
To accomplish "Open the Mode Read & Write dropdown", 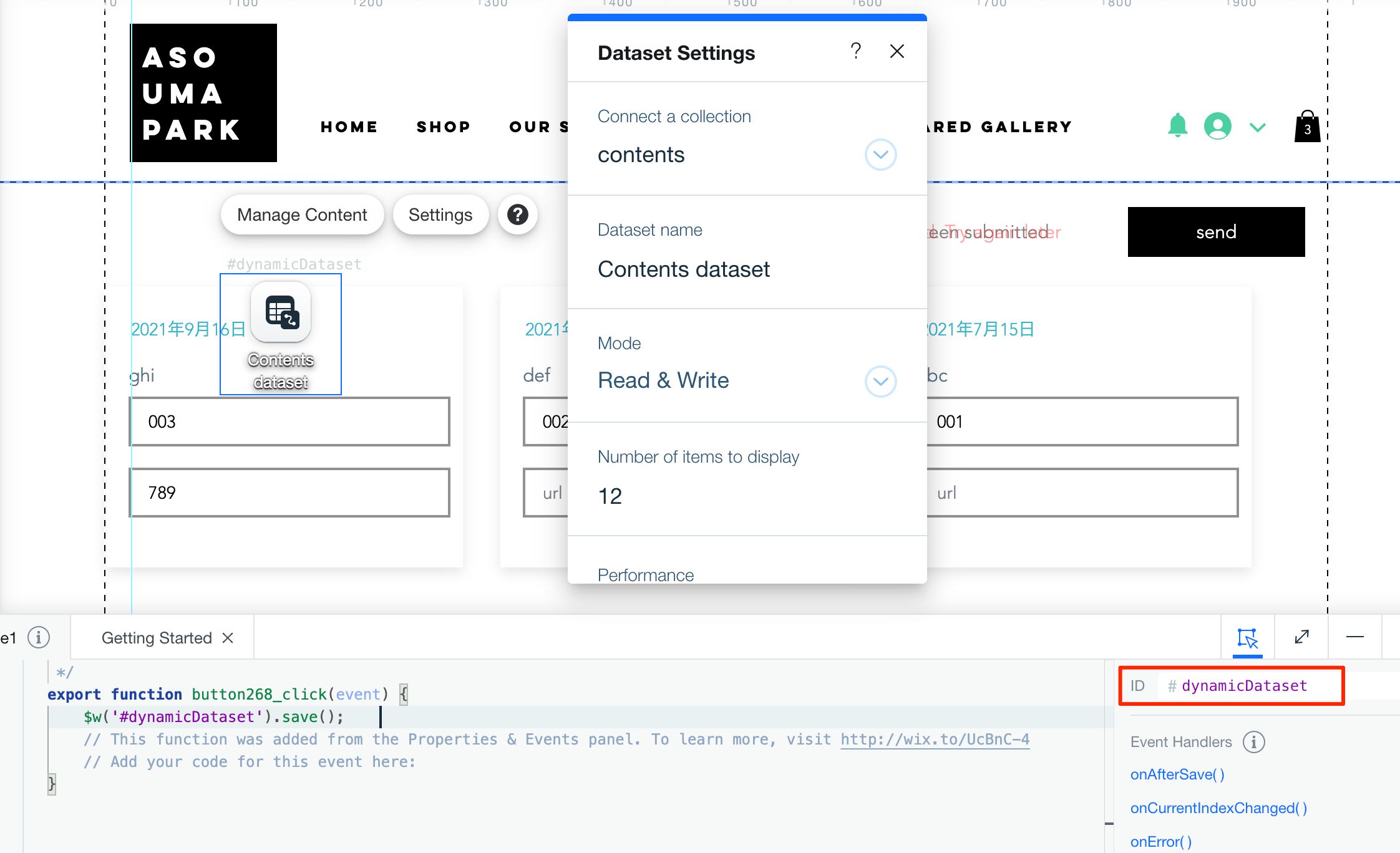I will pyautogui.click(x=880, y=381).
